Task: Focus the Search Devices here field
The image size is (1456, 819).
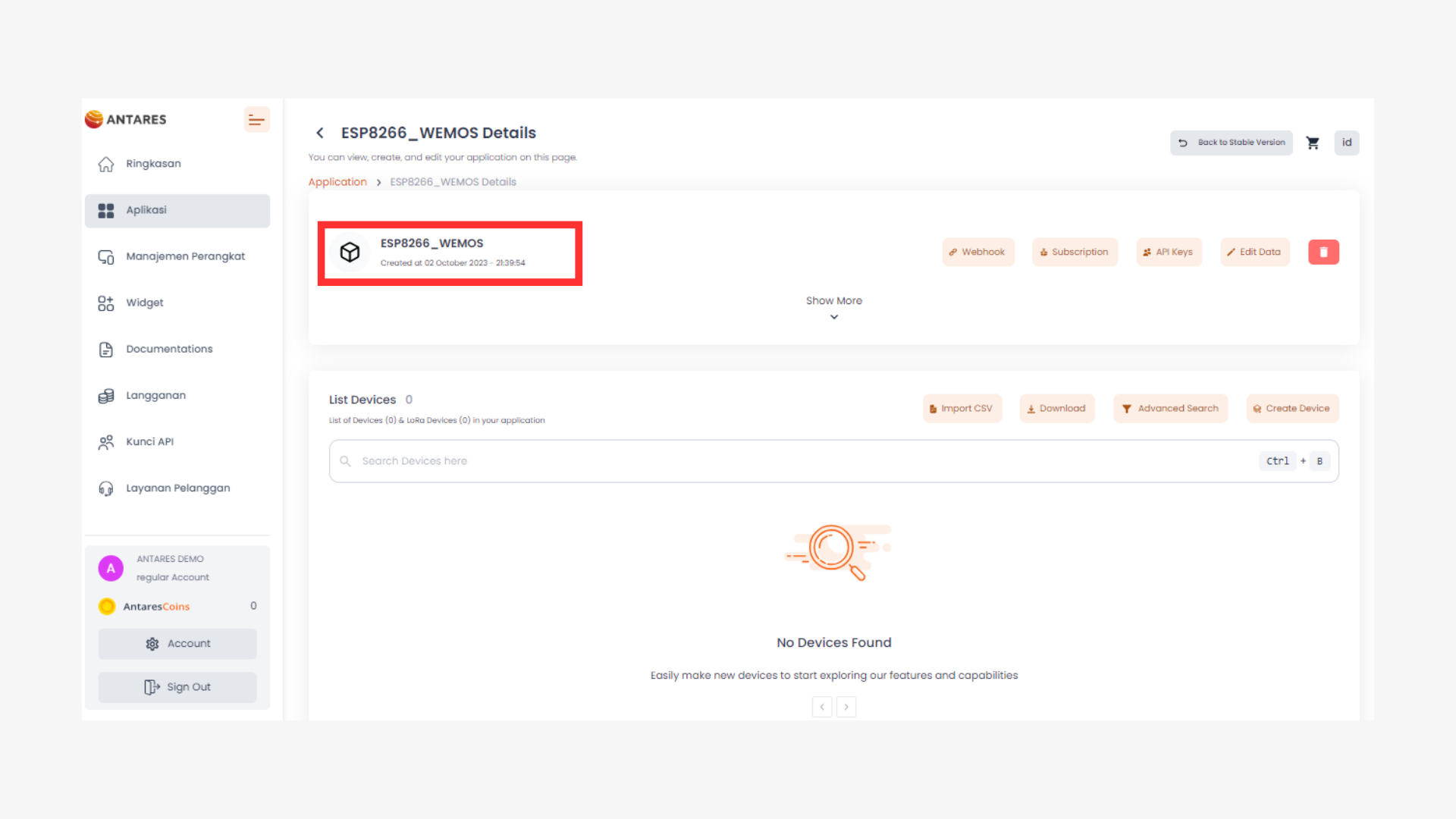Action: coord(834,461)
